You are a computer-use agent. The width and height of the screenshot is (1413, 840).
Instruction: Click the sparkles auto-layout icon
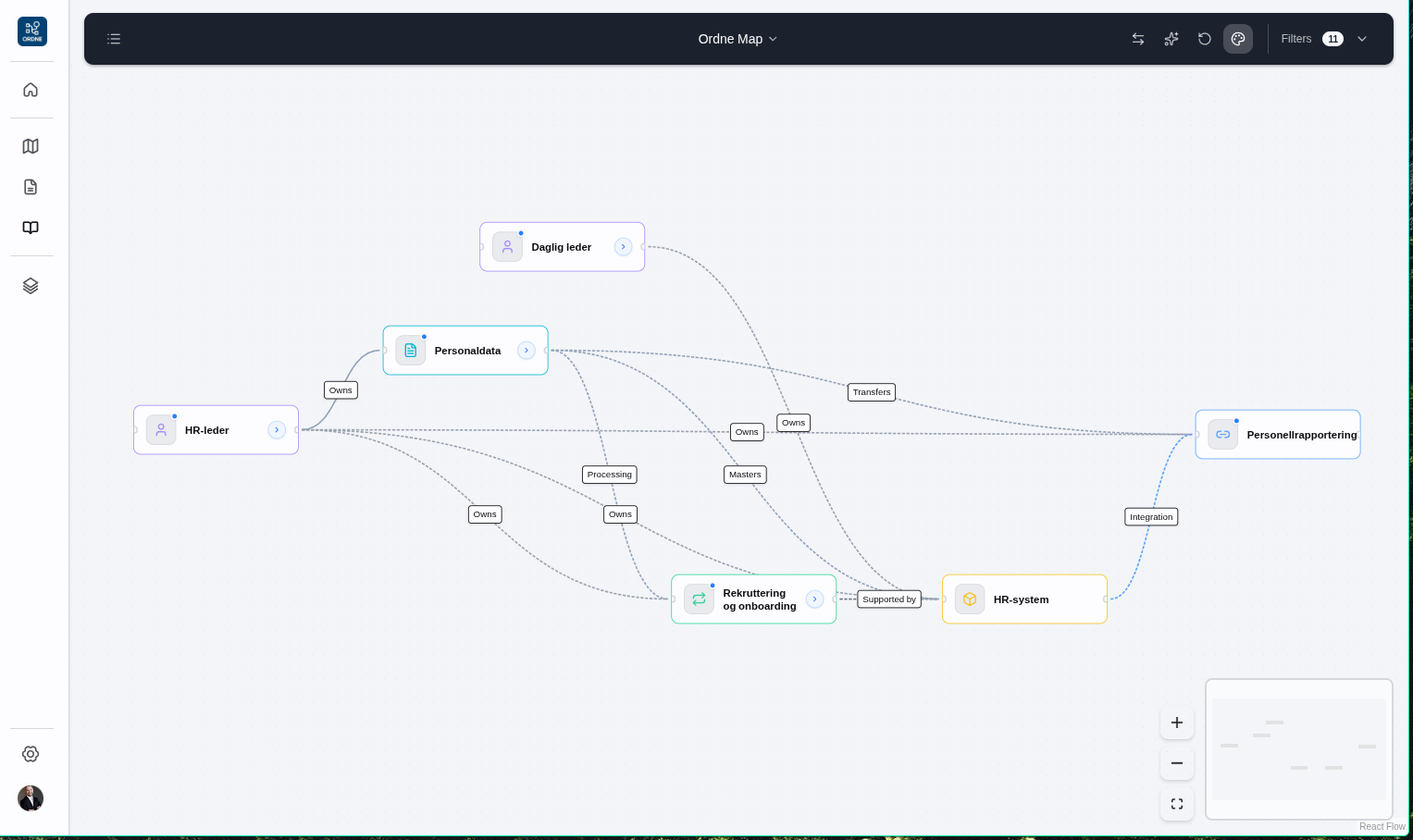pyautogui.click(x=1171, y=39)
